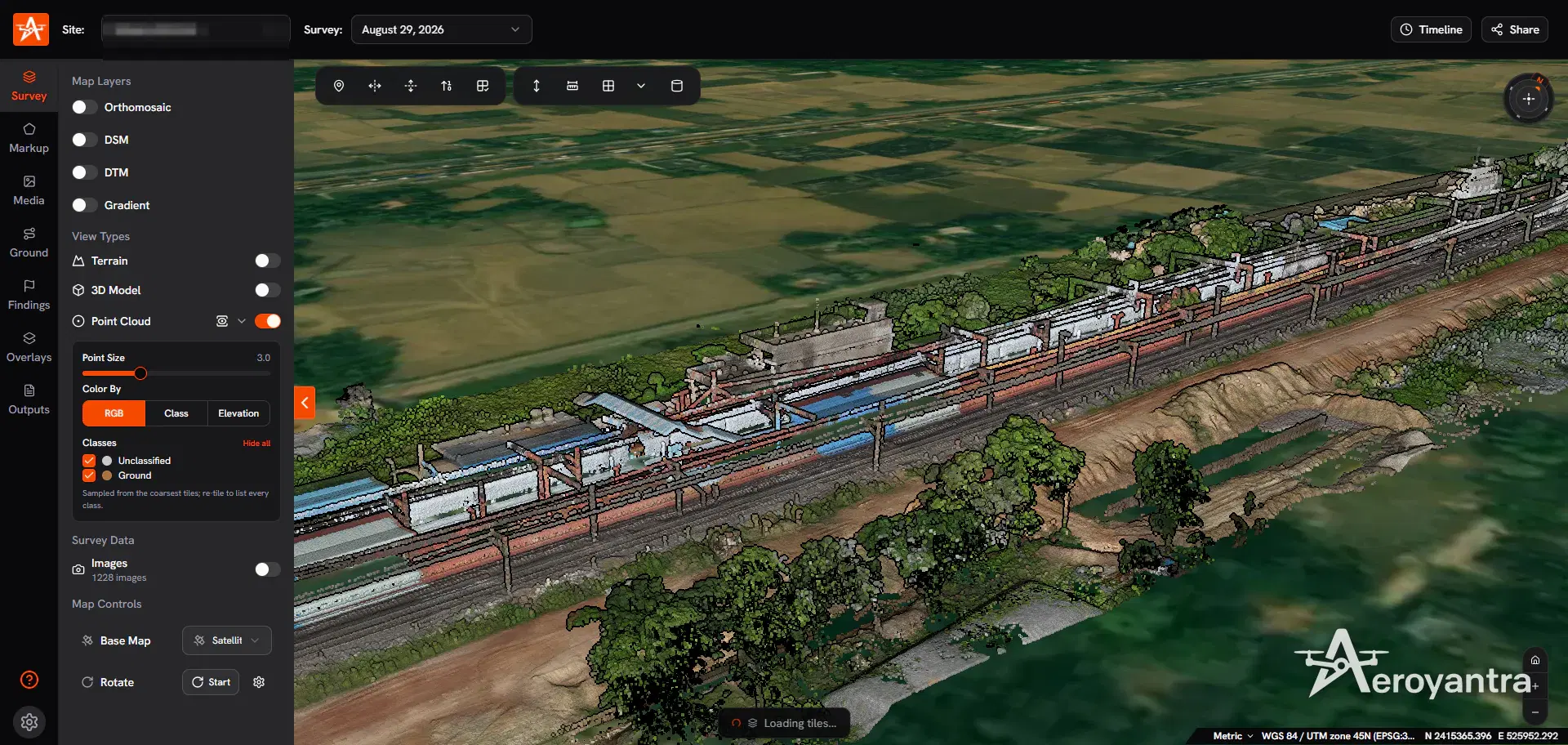Screen dimensions: 1568x745
Task: Open rotate settings gear icon
Action: (x=259, y=682)
